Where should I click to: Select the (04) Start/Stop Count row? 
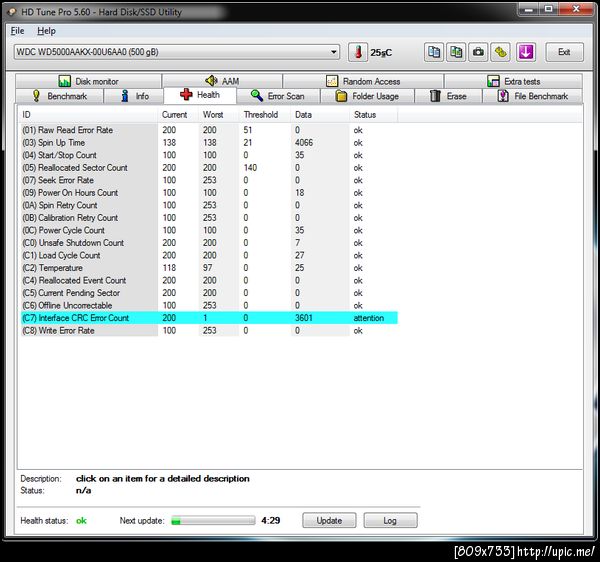(x=209, y=155)
